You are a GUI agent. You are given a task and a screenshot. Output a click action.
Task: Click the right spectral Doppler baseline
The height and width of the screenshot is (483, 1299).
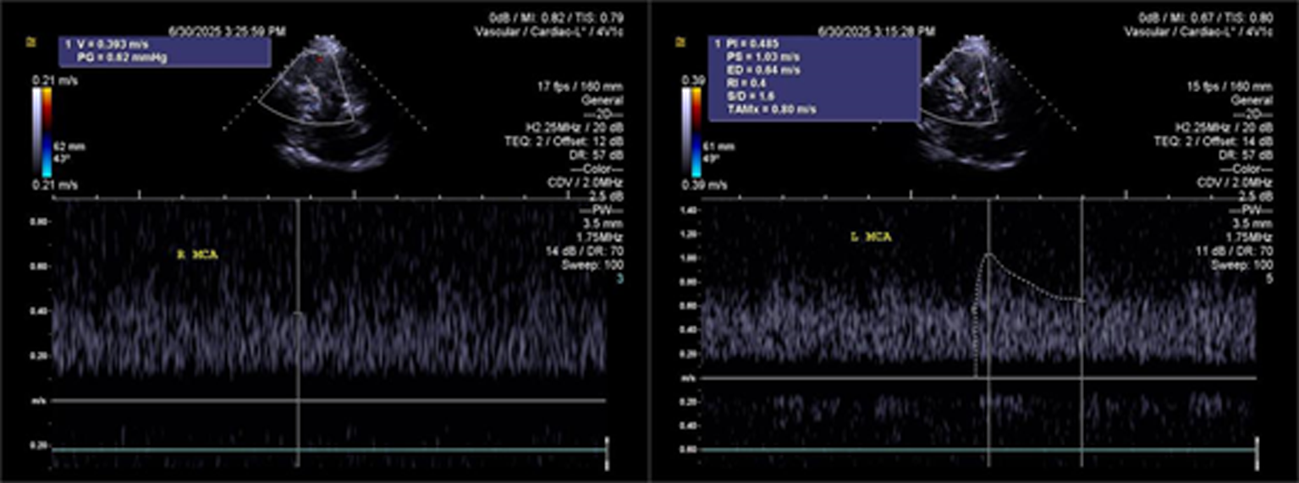click(x=980, y=378)
